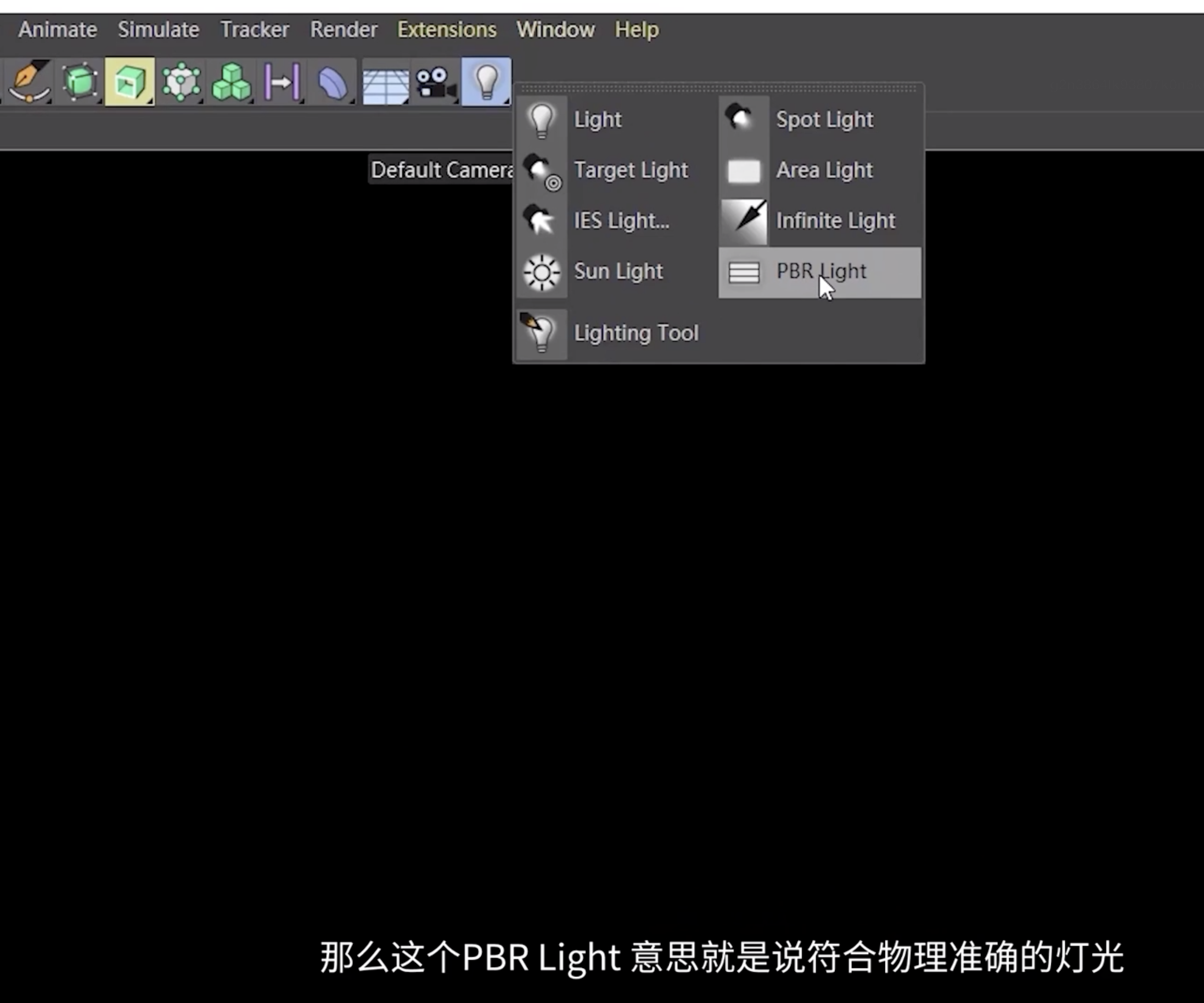This screenshot has height=1003, width=1204.
Task: Click the highlighted Extrude generator icon
Action: click(130, 81)
